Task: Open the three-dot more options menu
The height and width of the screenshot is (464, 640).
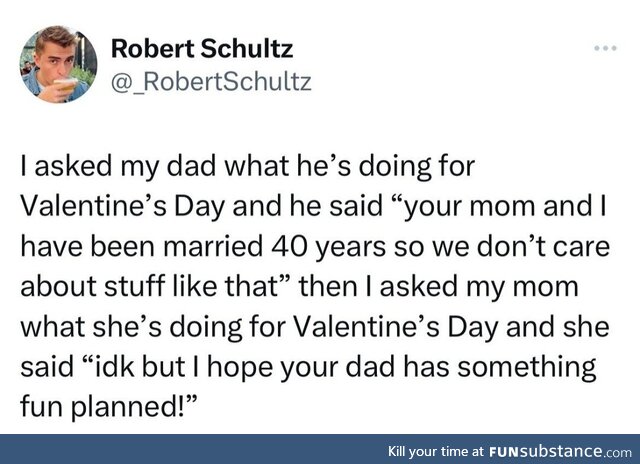Action: [606, 48]
